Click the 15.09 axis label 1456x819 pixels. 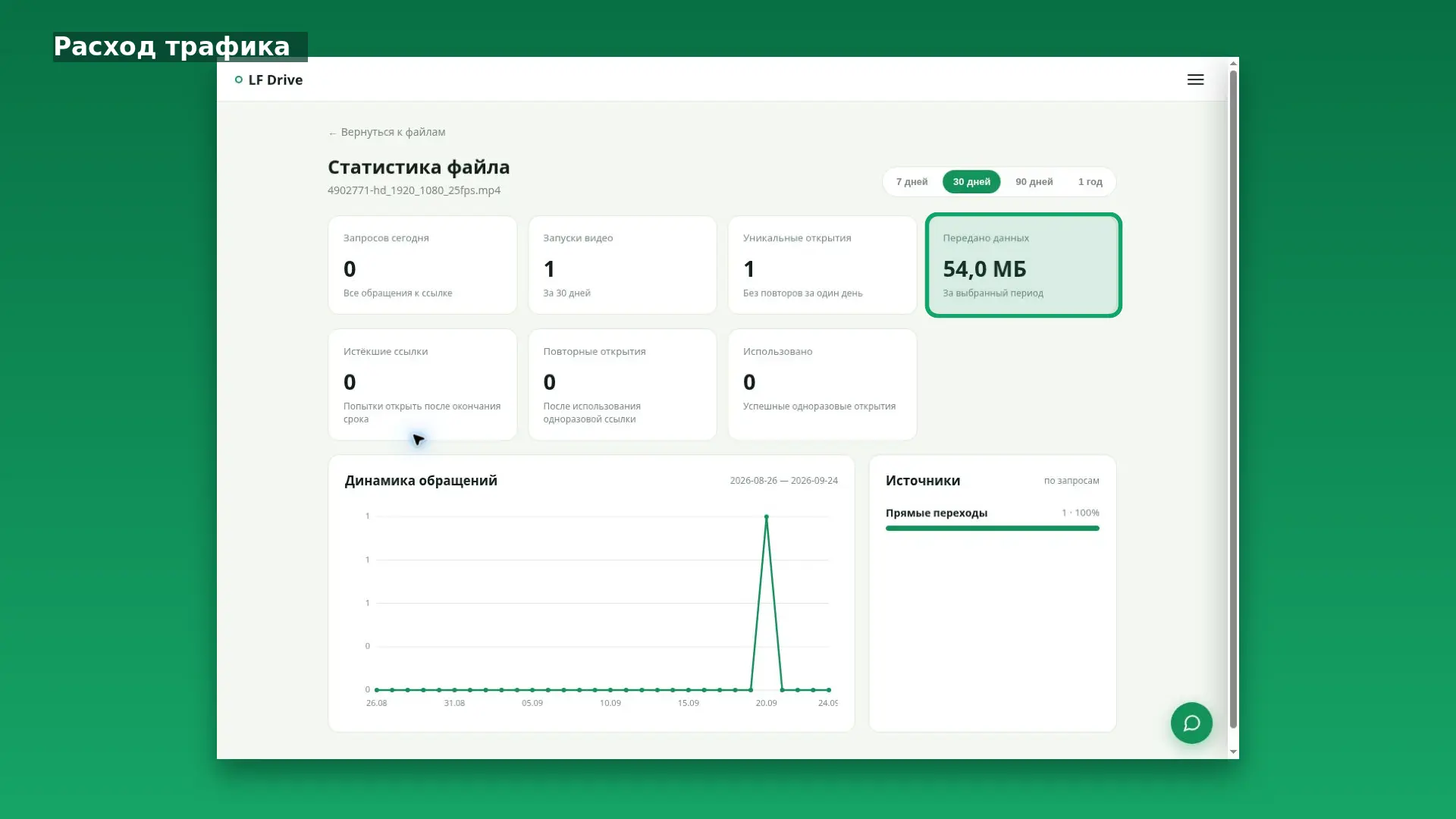click(688, 703)
